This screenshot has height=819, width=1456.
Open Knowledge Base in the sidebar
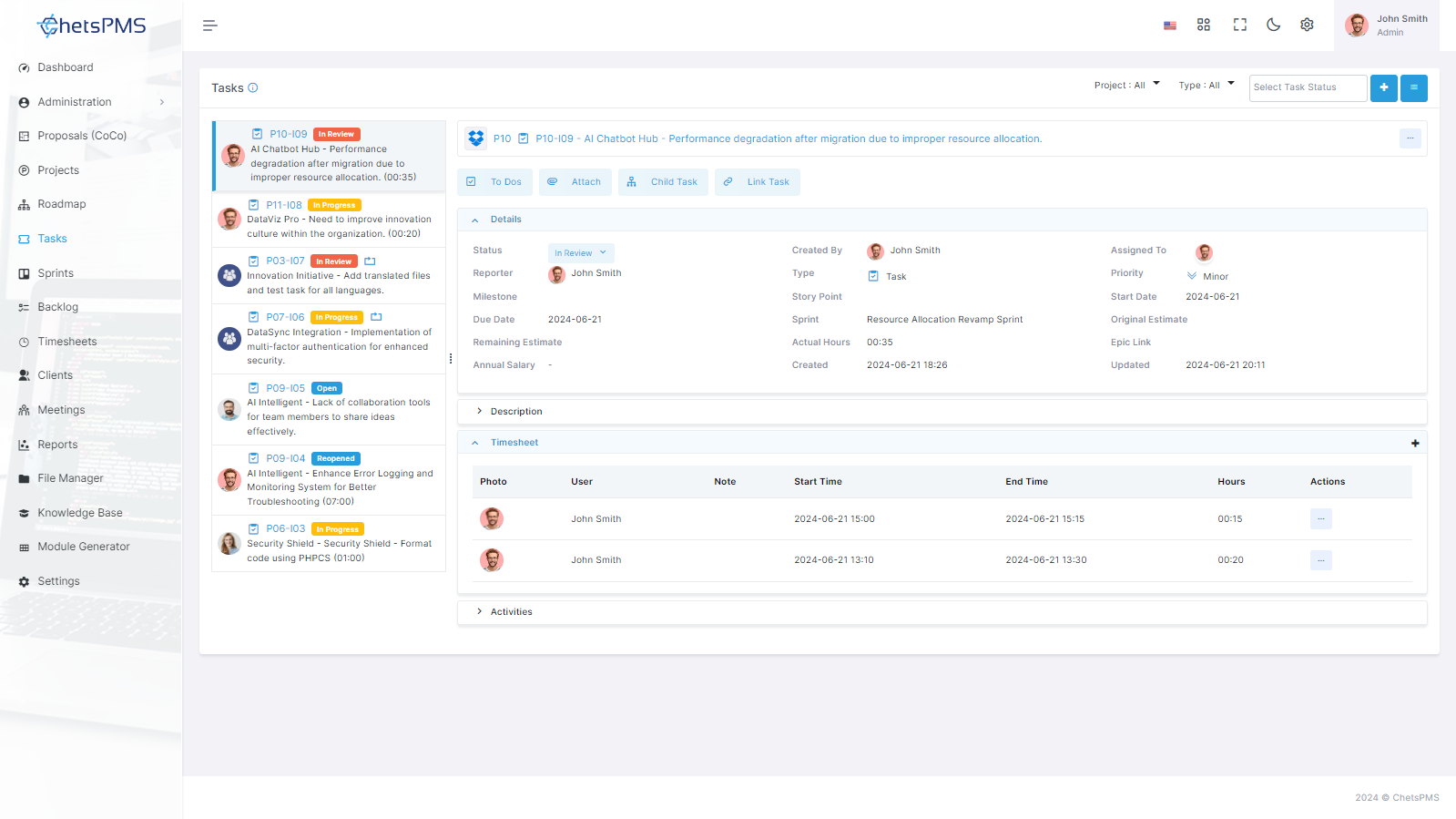point(80,513)
